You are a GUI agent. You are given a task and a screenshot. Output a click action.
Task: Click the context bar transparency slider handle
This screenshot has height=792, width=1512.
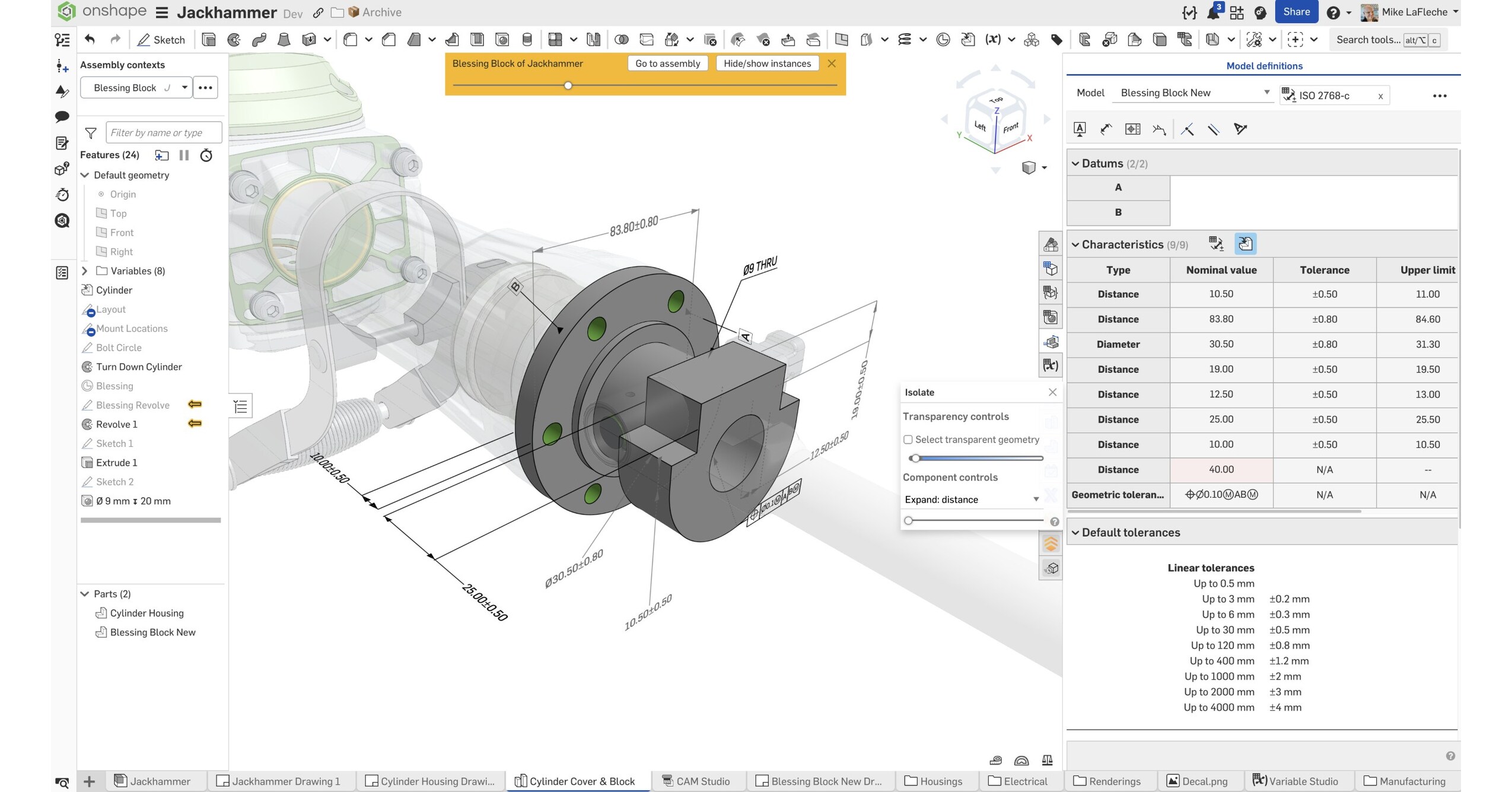tap(568, 85)
